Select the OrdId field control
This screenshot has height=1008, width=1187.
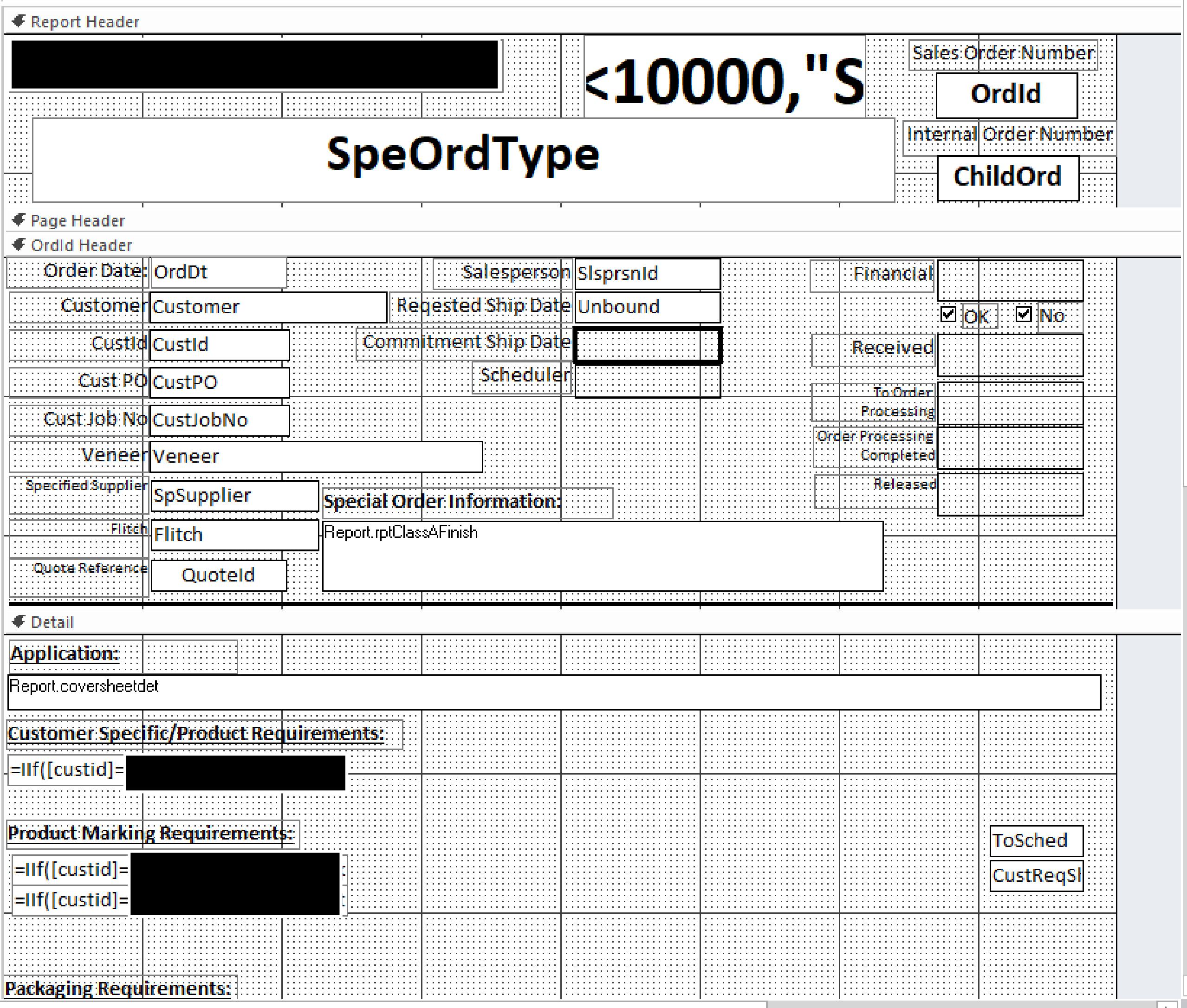click(1006, 95)
